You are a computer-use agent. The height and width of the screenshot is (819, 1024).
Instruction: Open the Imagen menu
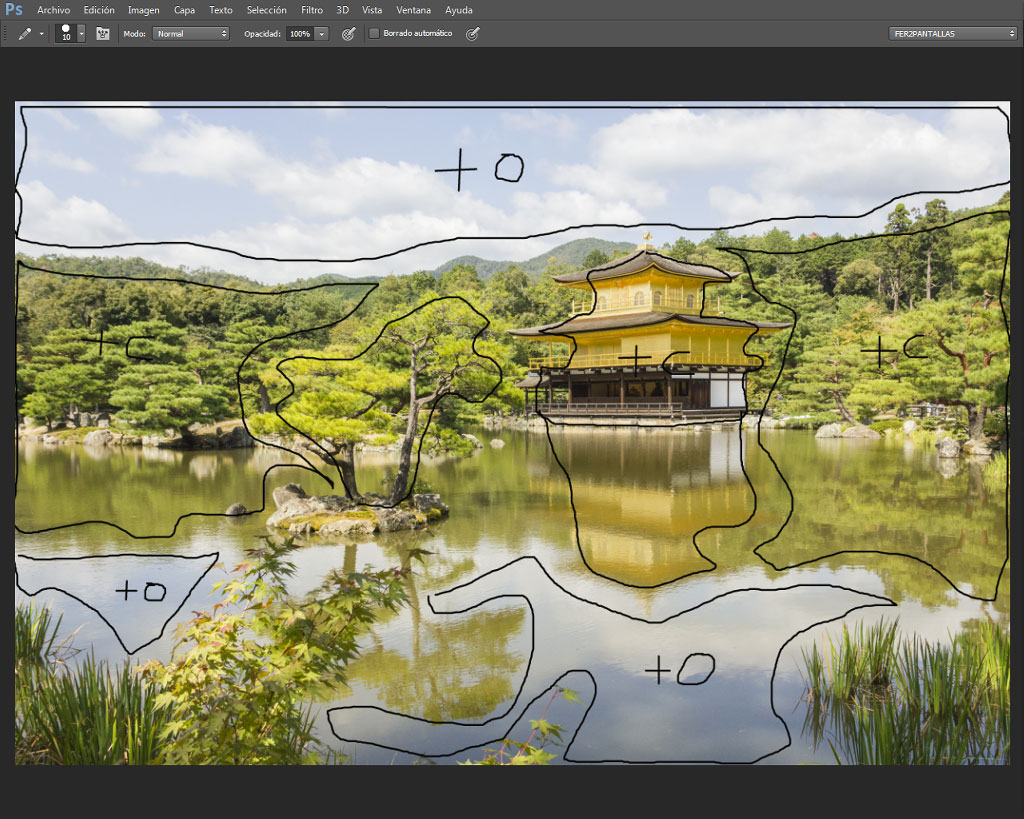tap(144, 10)
